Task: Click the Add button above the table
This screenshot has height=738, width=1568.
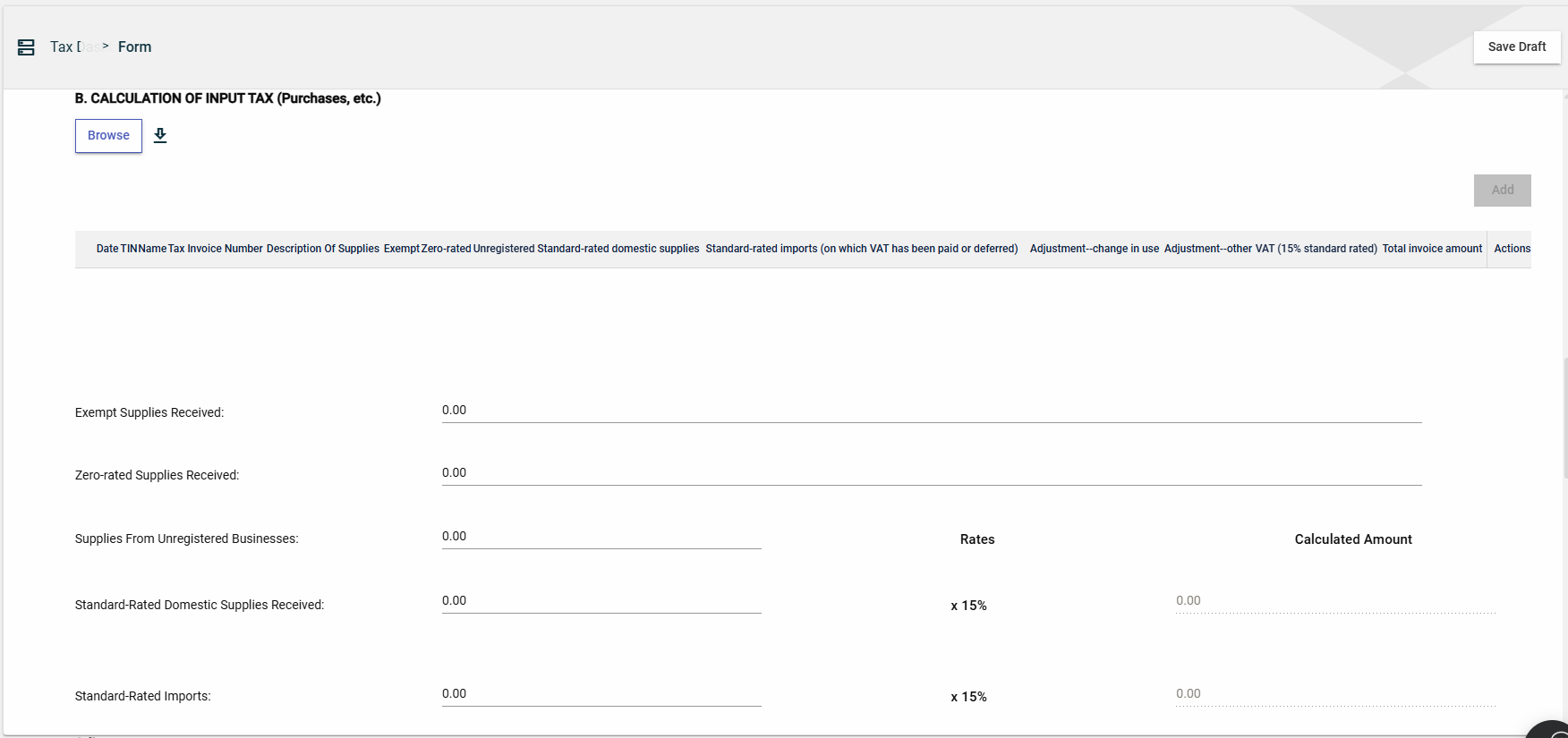Action: pos(1502,191)
